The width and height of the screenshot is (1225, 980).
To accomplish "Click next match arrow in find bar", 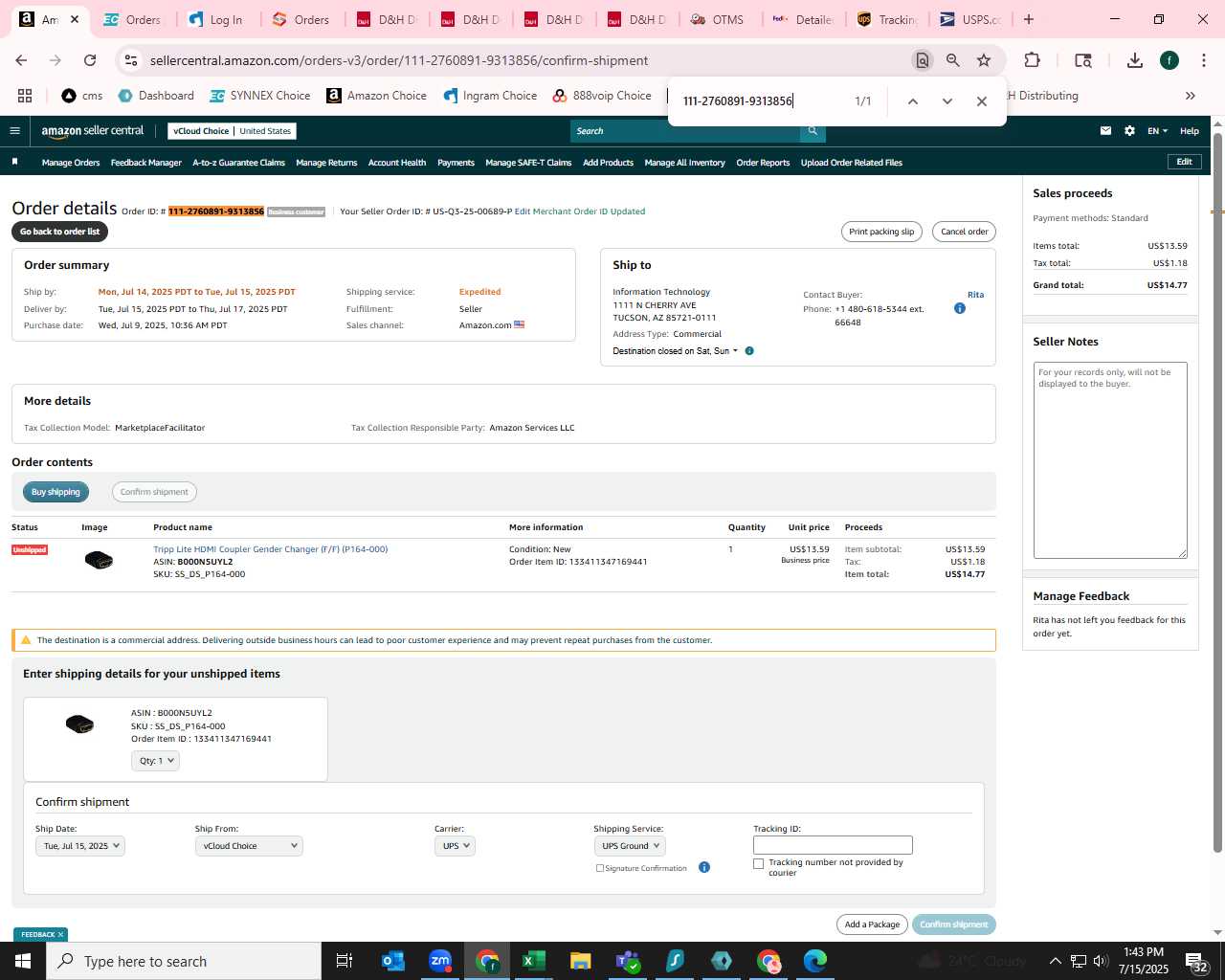I will coord(947,101).
